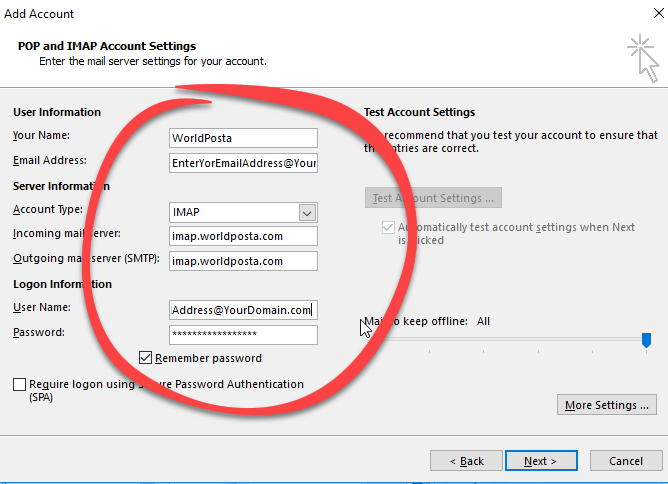Click the Mail to keep offline label

(415, 321)
